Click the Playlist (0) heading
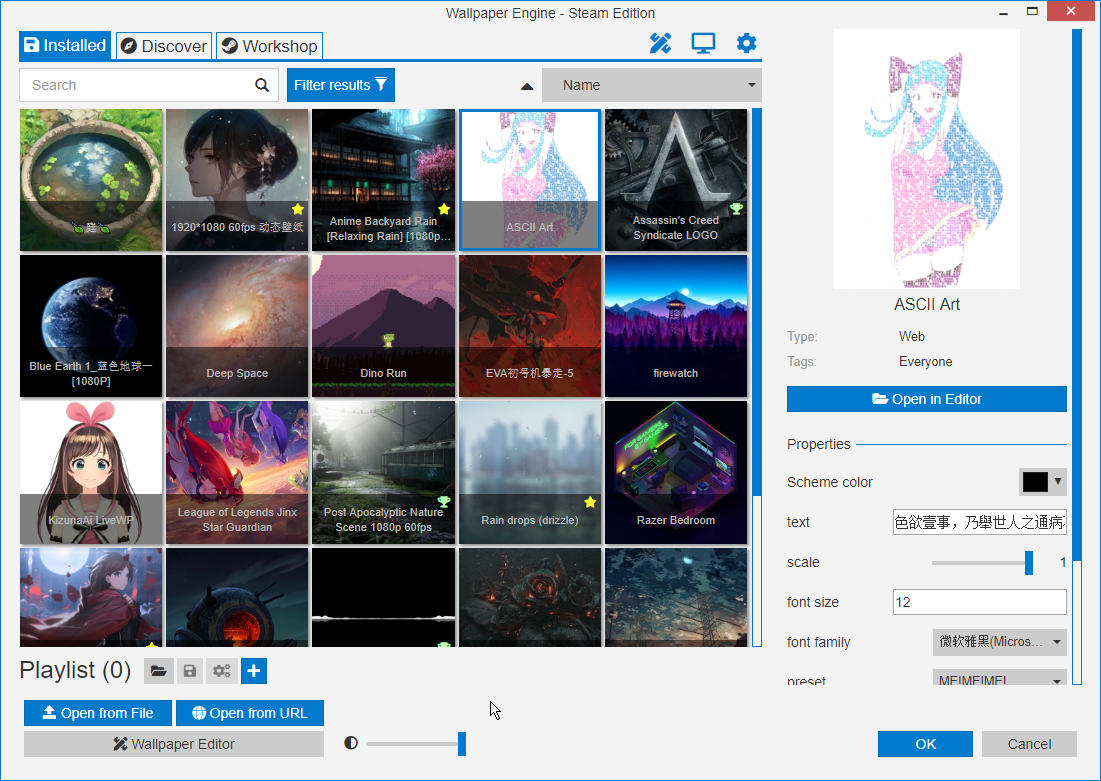The height and width of the screenshot is (781, 1101). 75,671
